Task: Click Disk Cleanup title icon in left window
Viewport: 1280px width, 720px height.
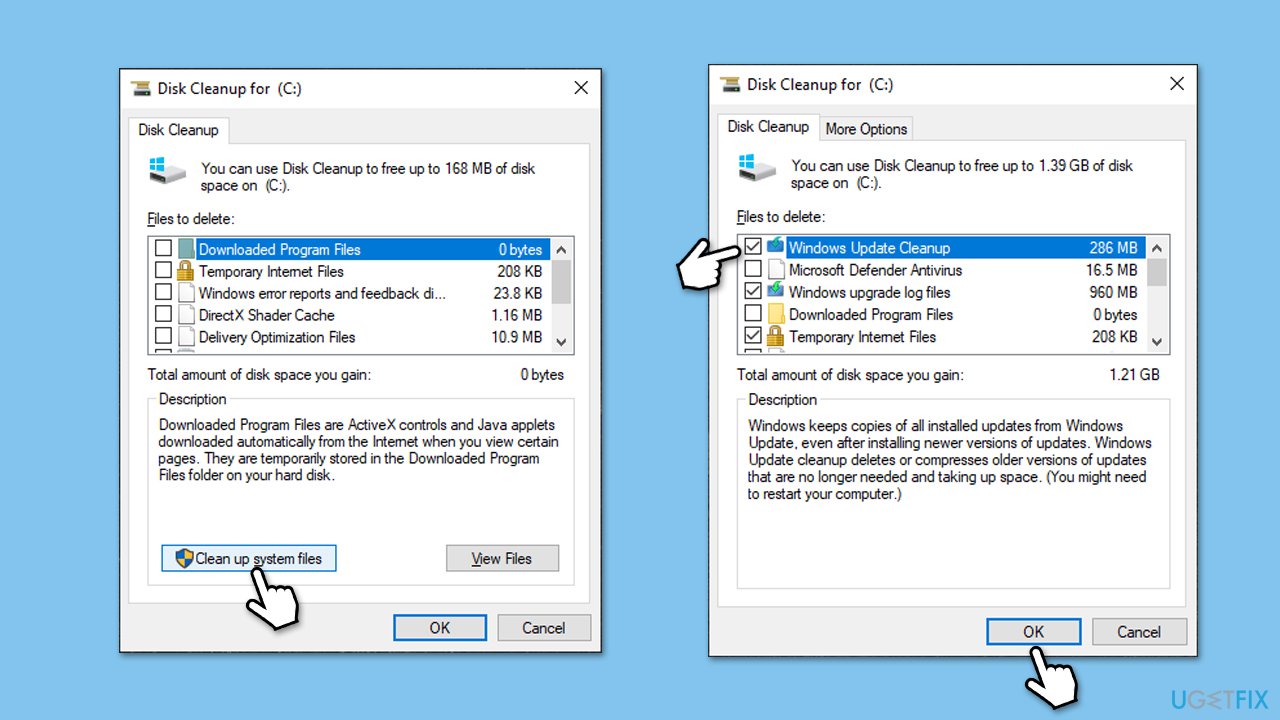Action: pyautogui.click(x=141, y=88)
